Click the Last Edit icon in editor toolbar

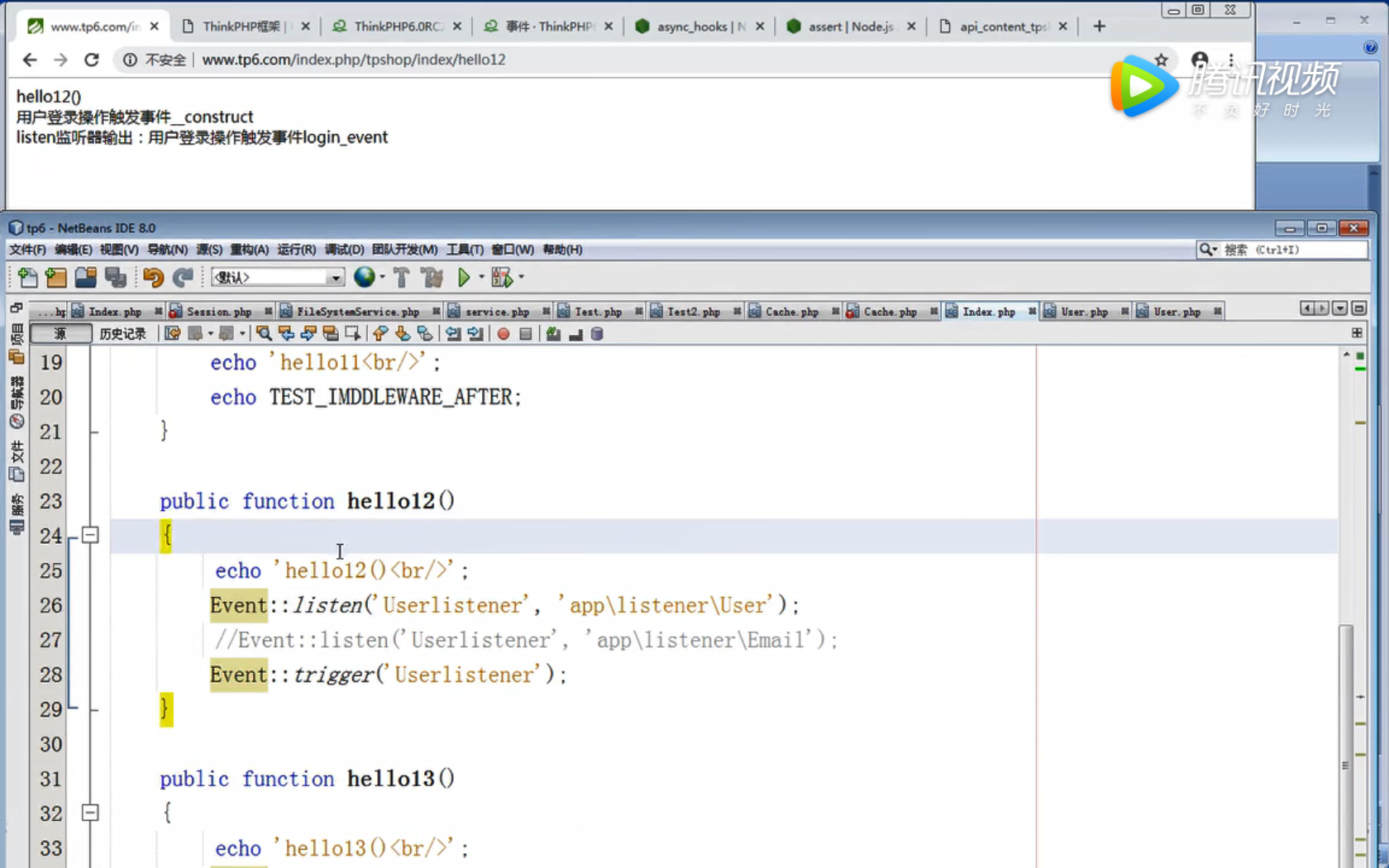click(x=173, y=334)
